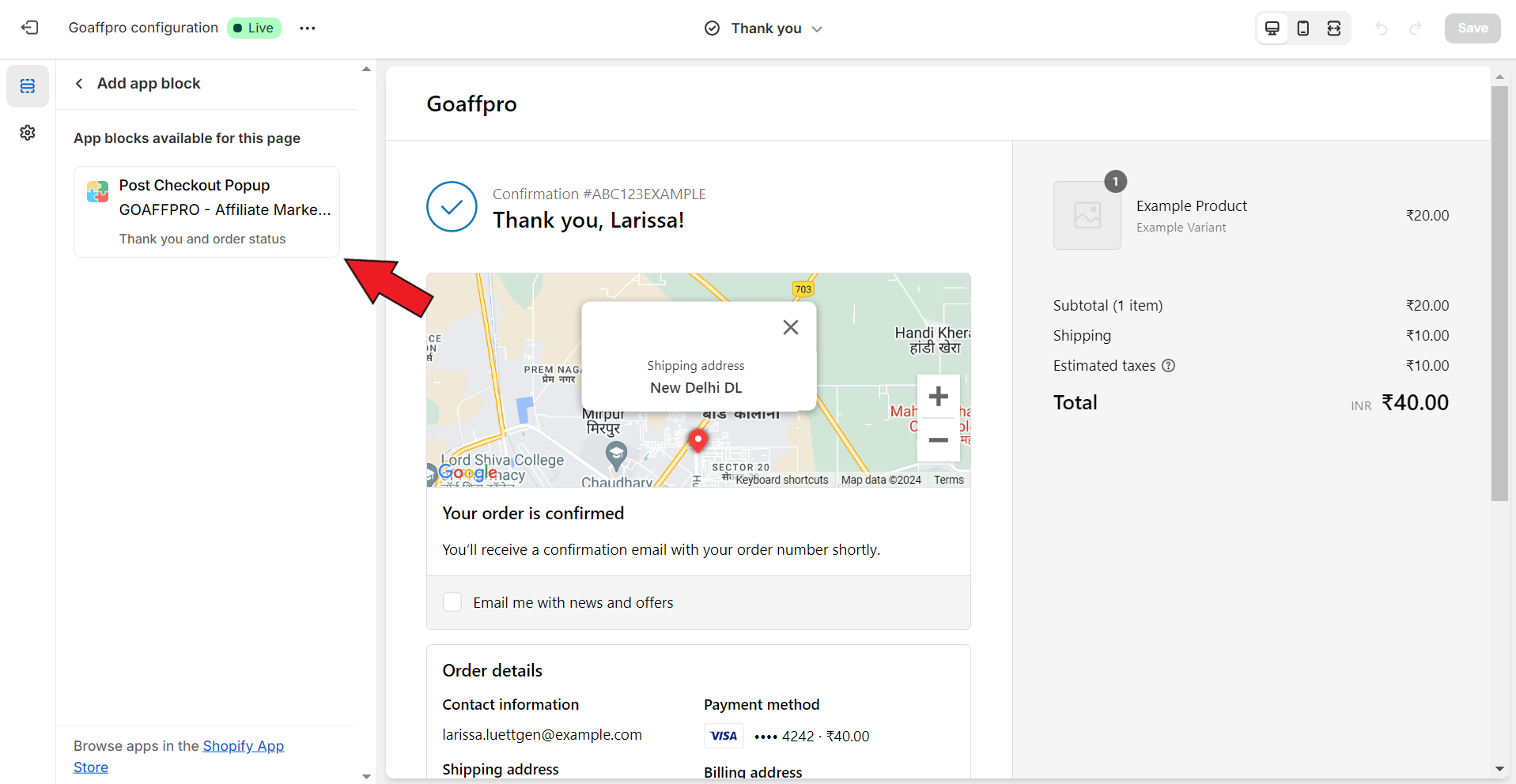
Task: Go back from Add app block
Action: click(79, 84)
